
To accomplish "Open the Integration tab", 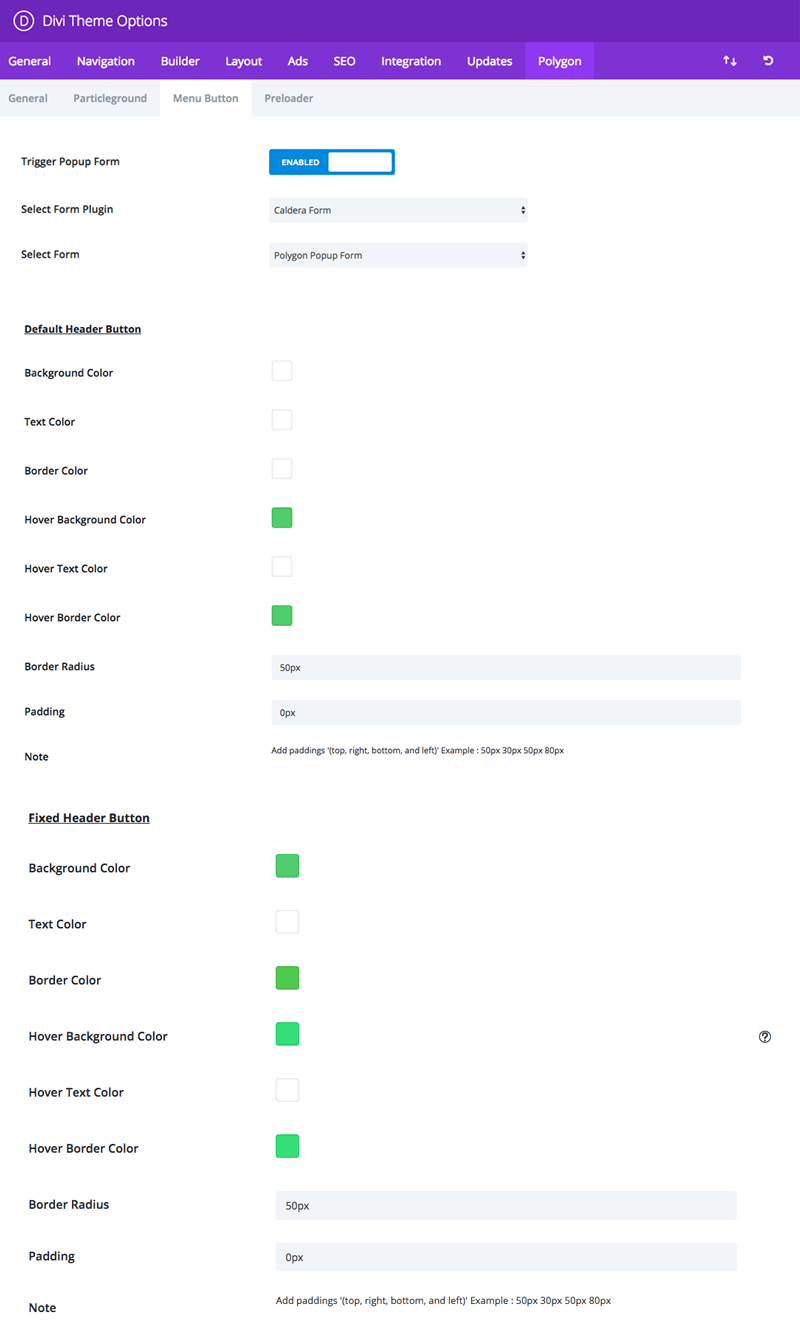I will [x=411, y=61].
